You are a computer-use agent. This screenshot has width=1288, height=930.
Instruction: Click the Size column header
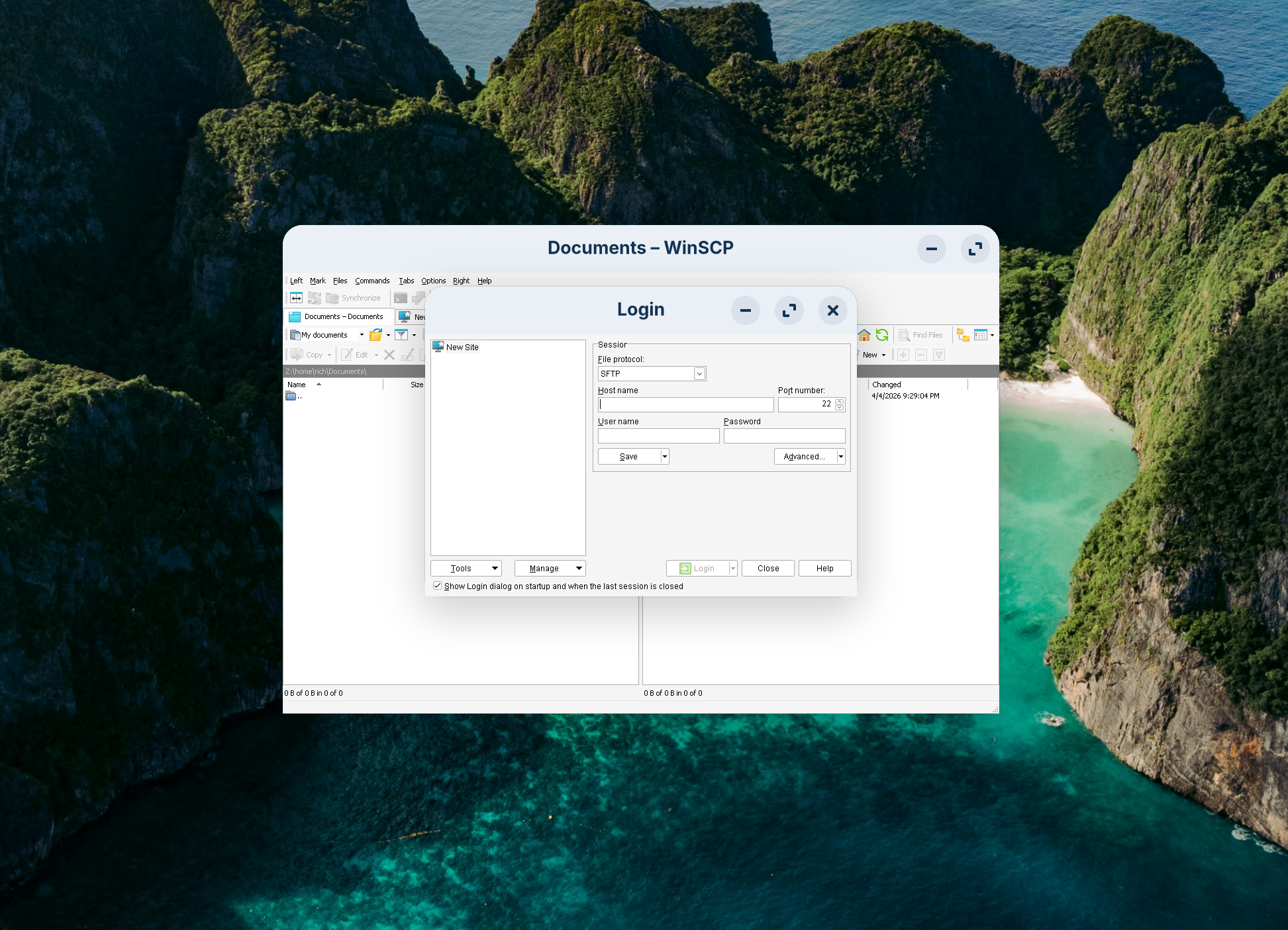[x=417, y=385]
